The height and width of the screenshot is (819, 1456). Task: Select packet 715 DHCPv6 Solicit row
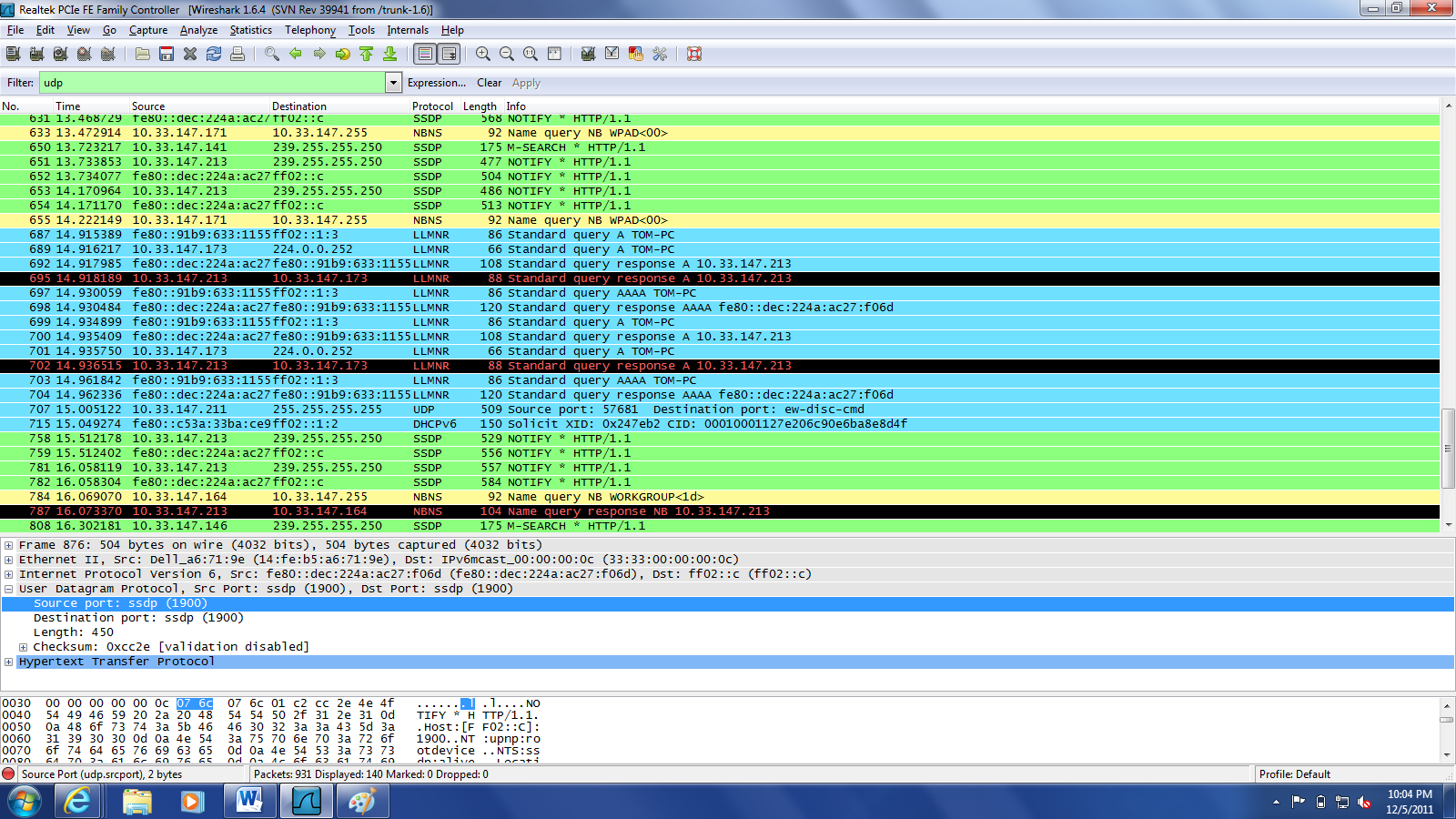(720, 424)
